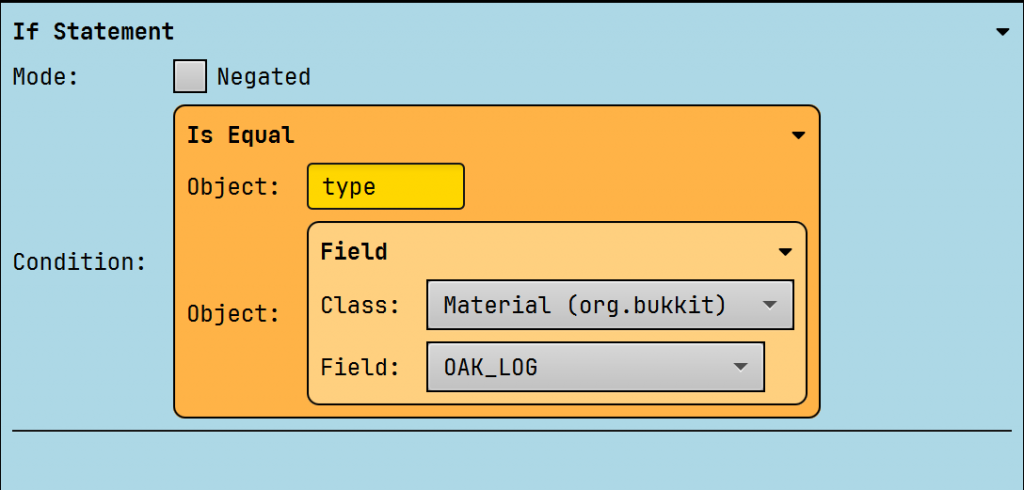Click the yellow "type" object field

coord(385,187)
